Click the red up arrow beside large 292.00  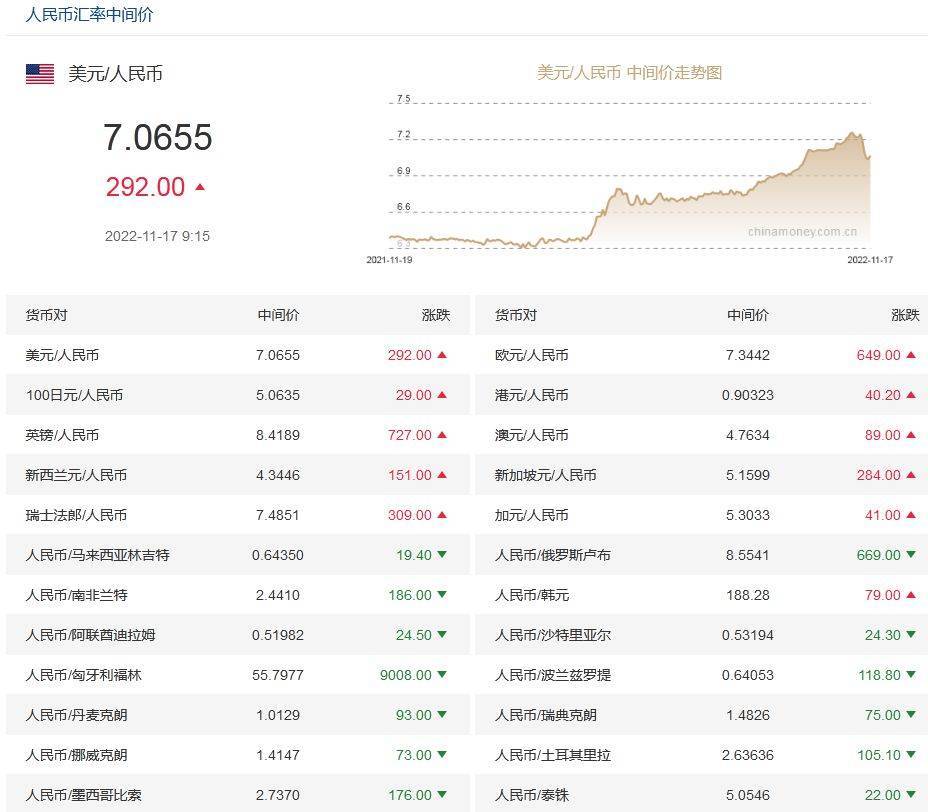click(200, 187)
